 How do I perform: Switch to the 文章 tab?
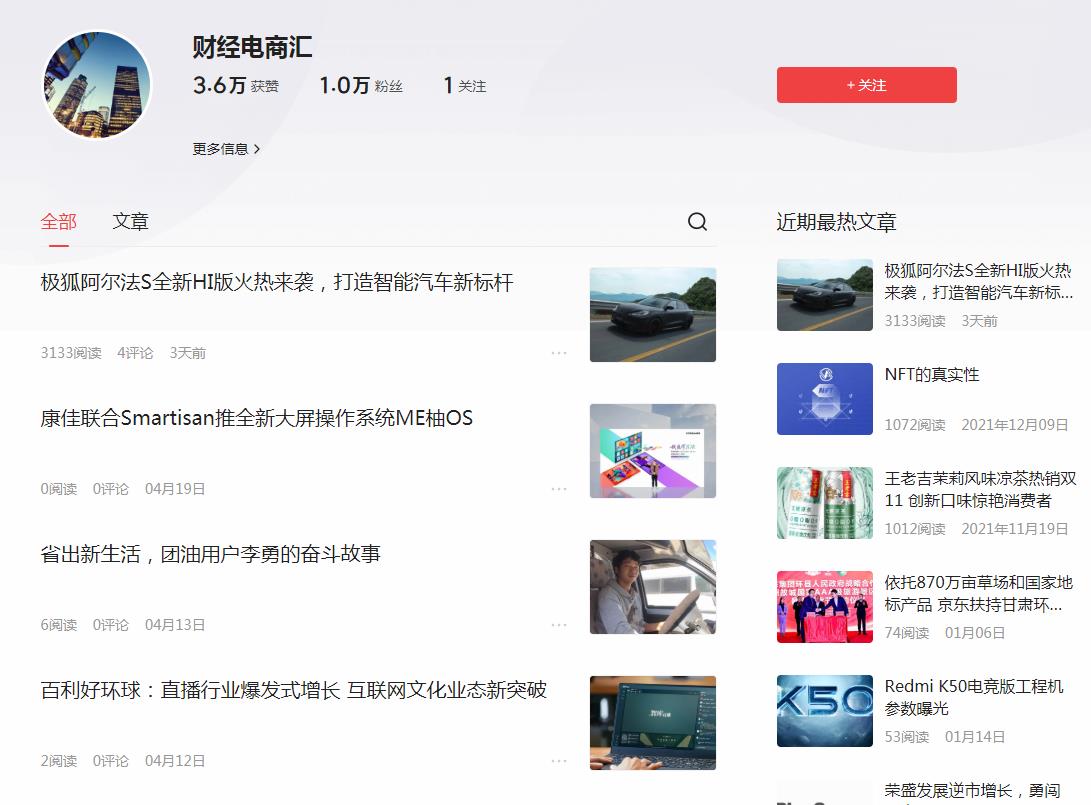pos(130,221)
